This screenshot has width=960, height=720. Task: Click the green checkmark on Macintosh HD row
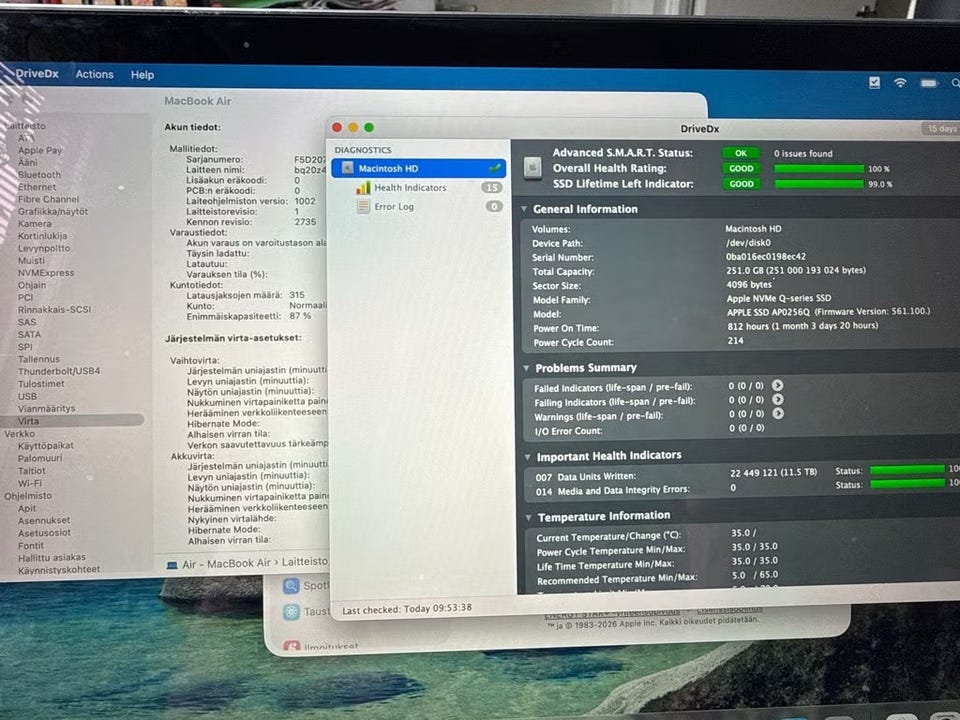coord(494,168)
